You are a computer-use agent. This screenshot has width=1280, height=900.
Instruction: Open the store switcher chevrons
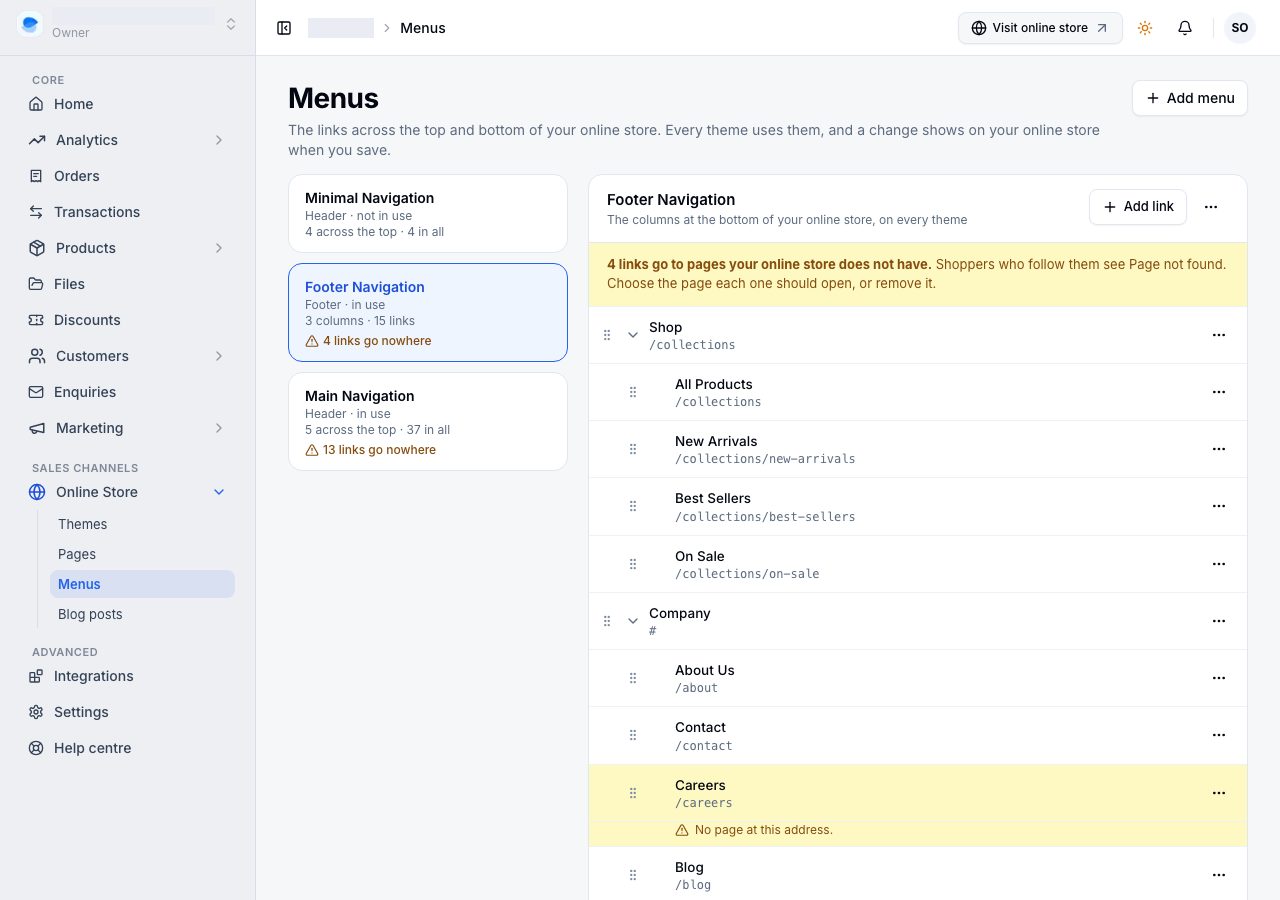[231, 24]
